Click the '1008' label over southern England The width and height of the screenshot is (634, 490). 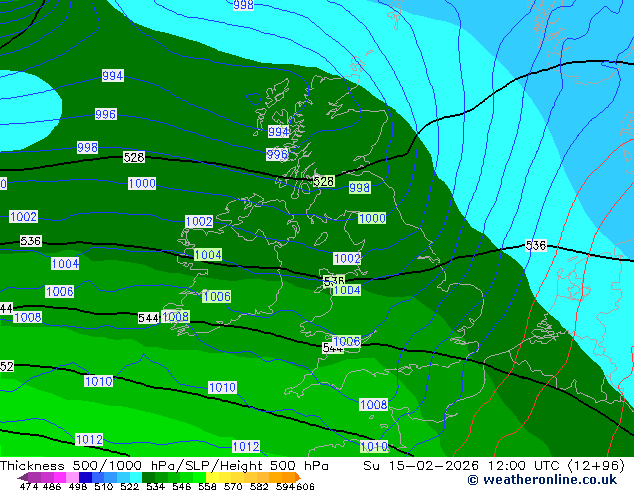click(374, 404)
